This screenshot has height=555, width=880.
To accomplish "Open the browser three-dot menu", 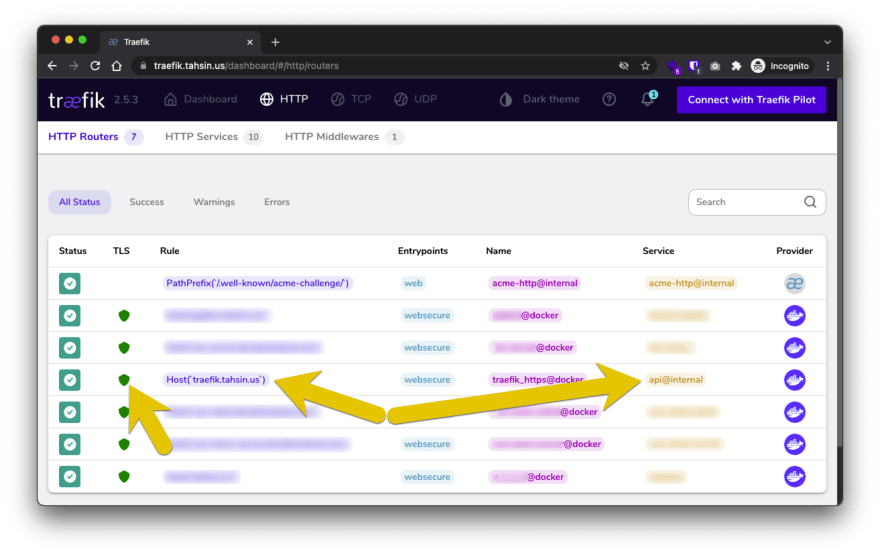I will pos(828,66).
